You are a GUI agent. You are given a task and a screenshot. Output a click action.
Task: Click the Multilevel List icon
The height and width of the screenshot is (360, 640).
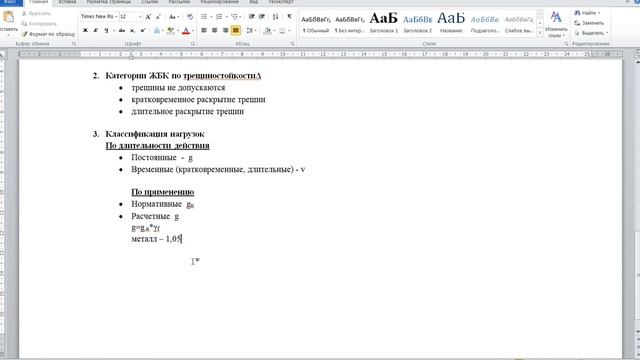234,17
